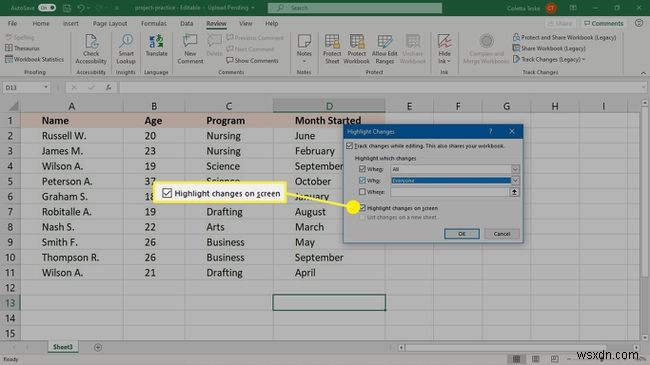This screenshot has width=650, height=365.
Task: Switch to the Formulas tab
Action: click(153, 24)
